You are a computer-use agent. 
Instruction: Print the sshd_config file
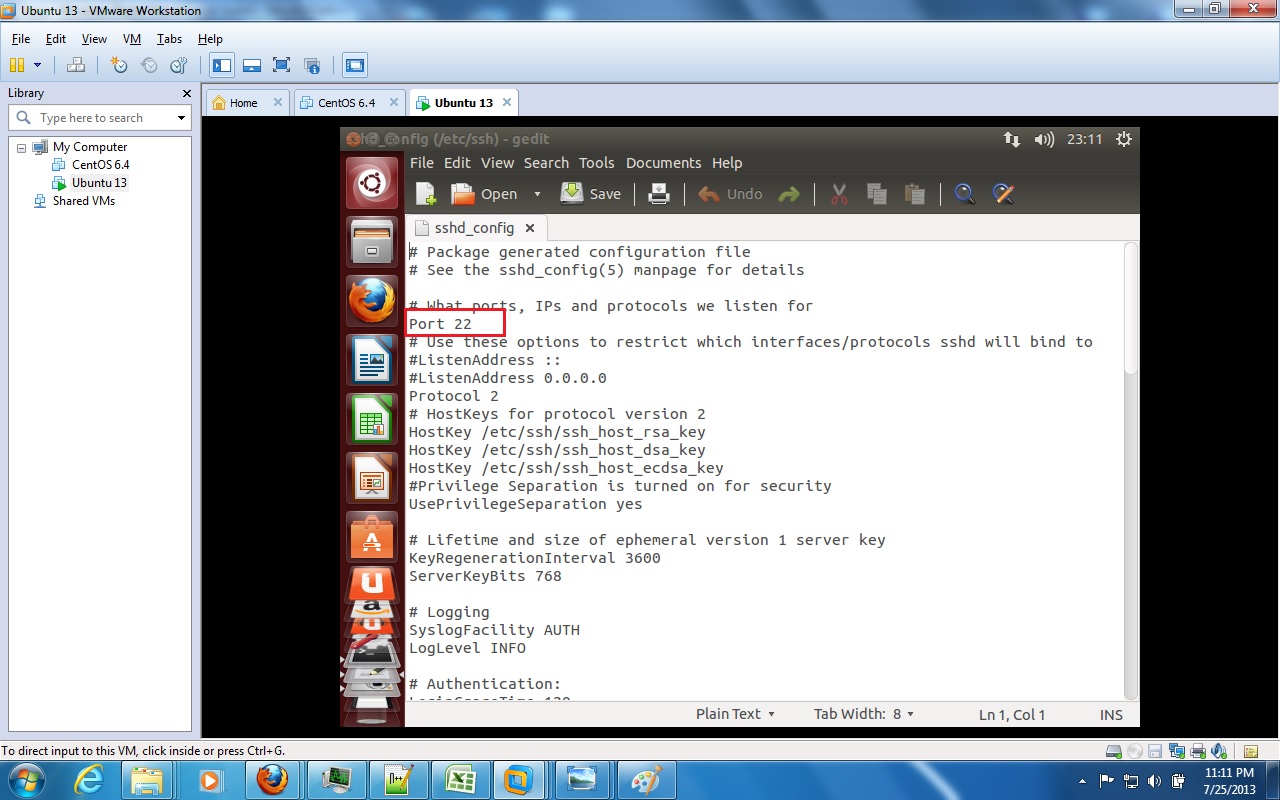658,193
